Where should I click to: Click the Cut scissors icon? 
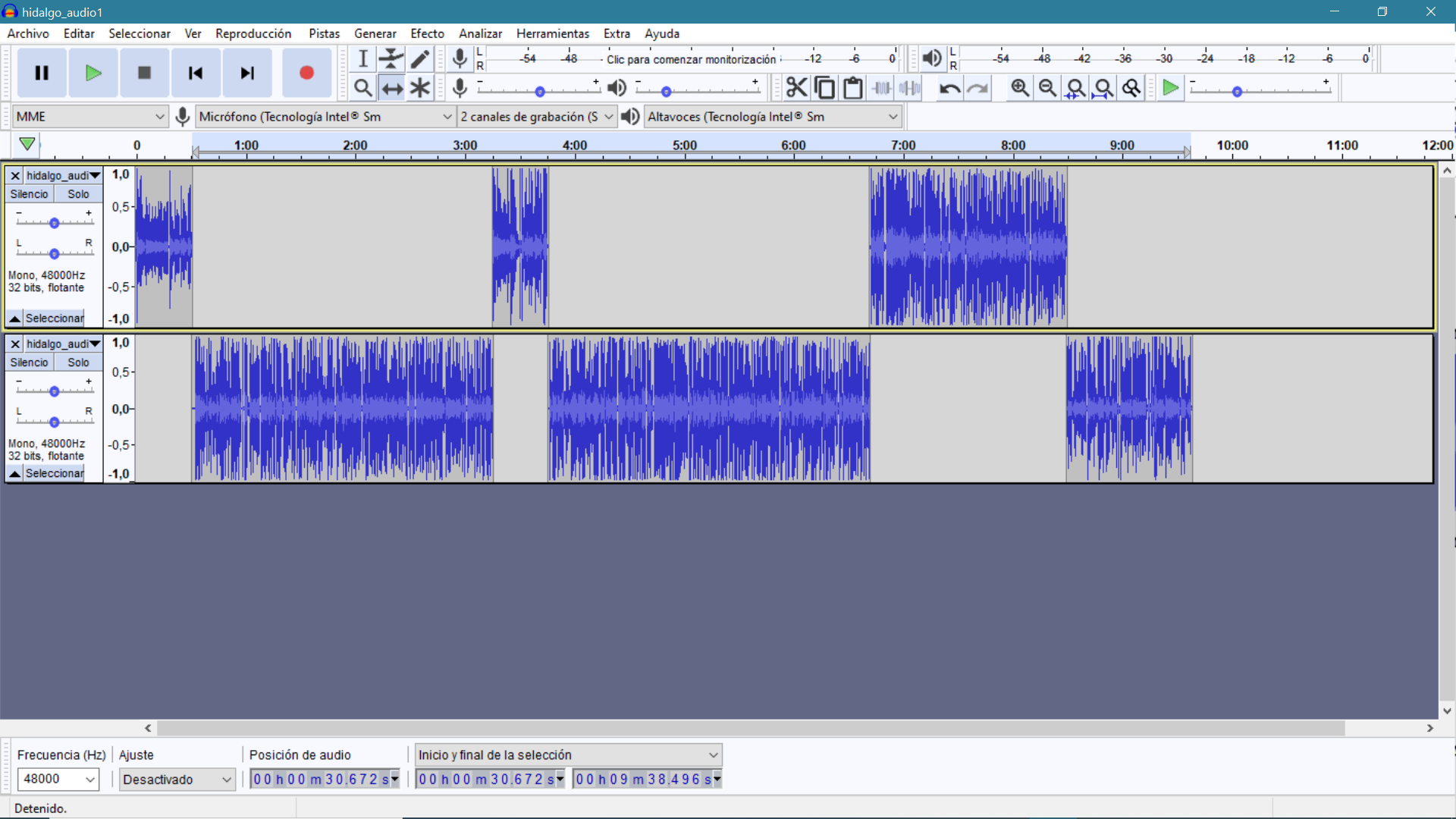coord(796,88)
